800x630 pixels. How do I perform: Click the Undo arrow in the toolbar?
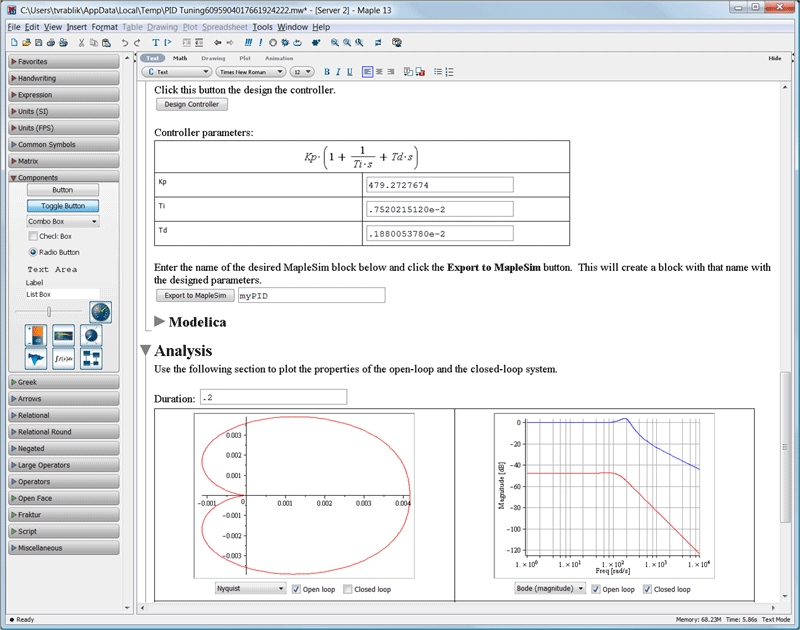pyautogui.click(x=125, y=43)
